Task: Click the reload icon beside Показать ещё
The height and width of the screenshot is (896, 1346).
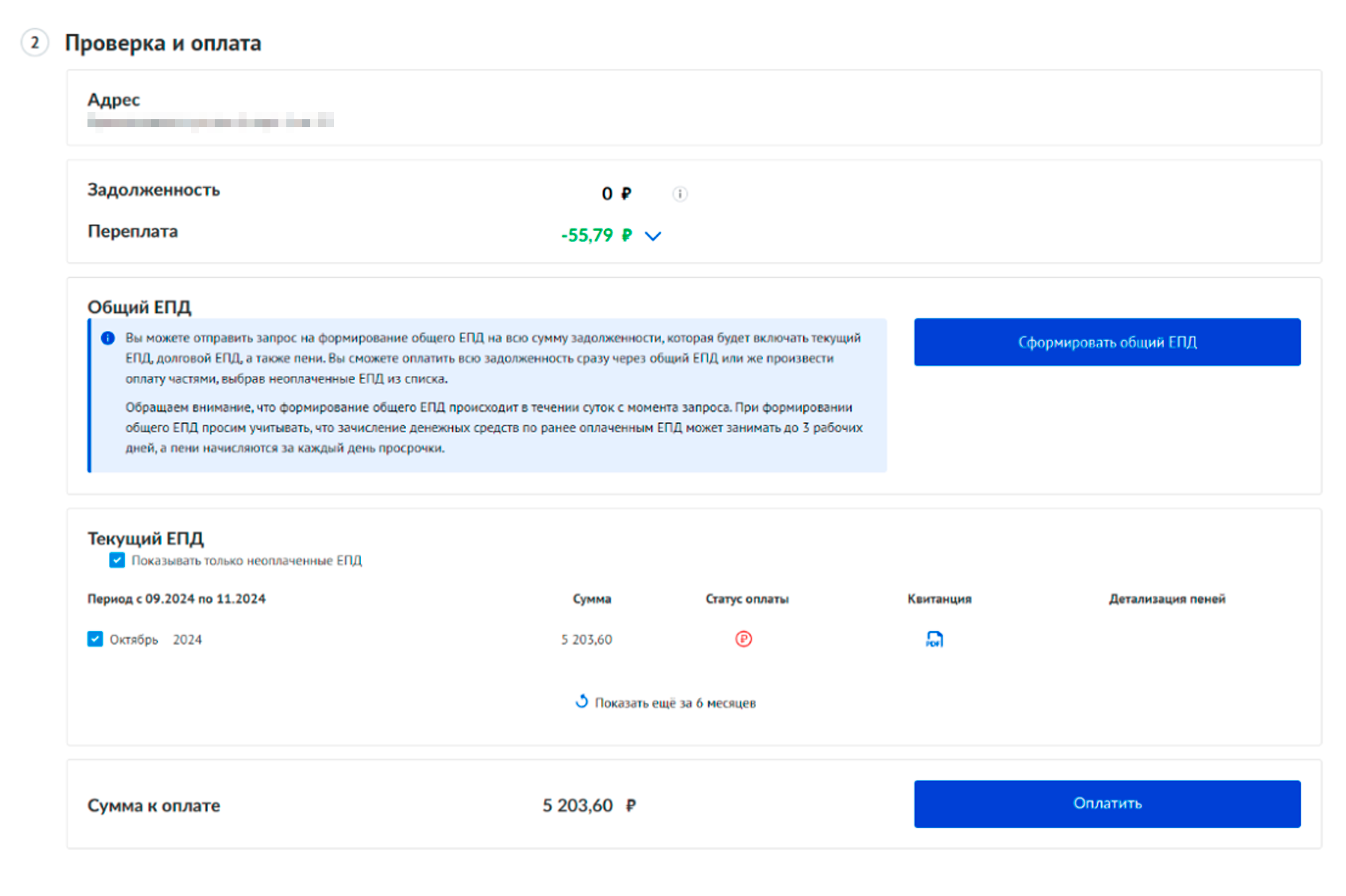Action: coord(582,702)
